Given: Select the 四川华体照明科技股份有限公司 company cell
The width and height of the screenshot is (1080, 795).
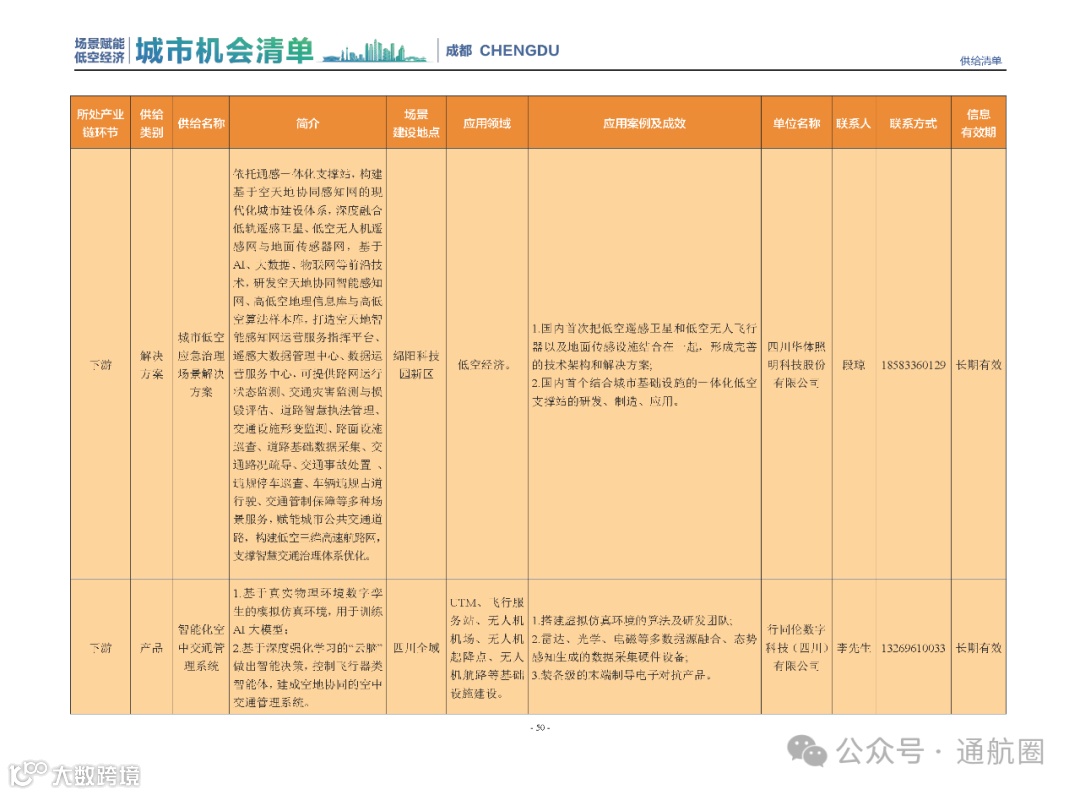Looking at the screenshot, I should coord(796,364).
